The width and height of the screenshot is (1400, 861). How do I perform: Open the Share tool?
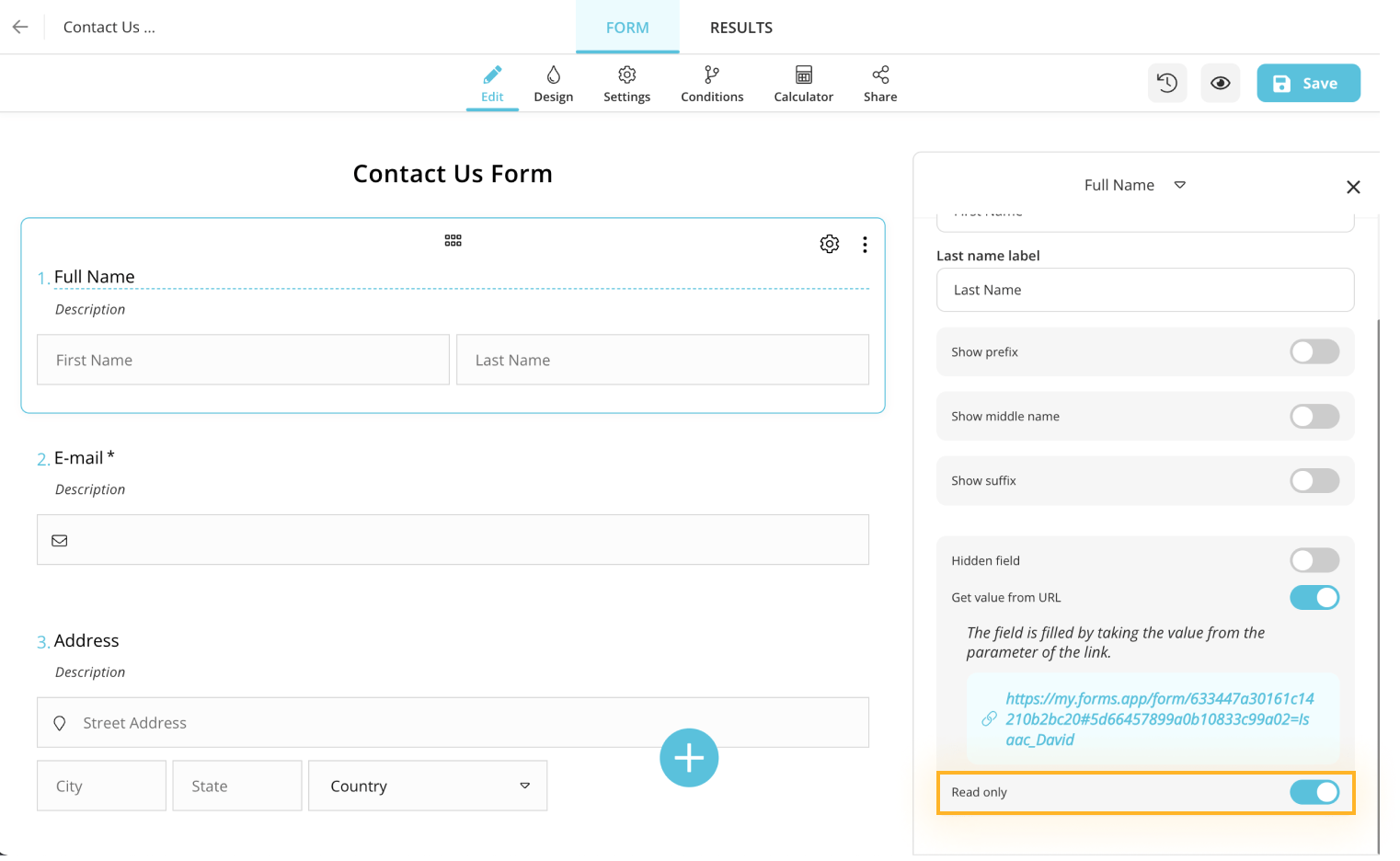pyautogui.click(x=880, y=85)
